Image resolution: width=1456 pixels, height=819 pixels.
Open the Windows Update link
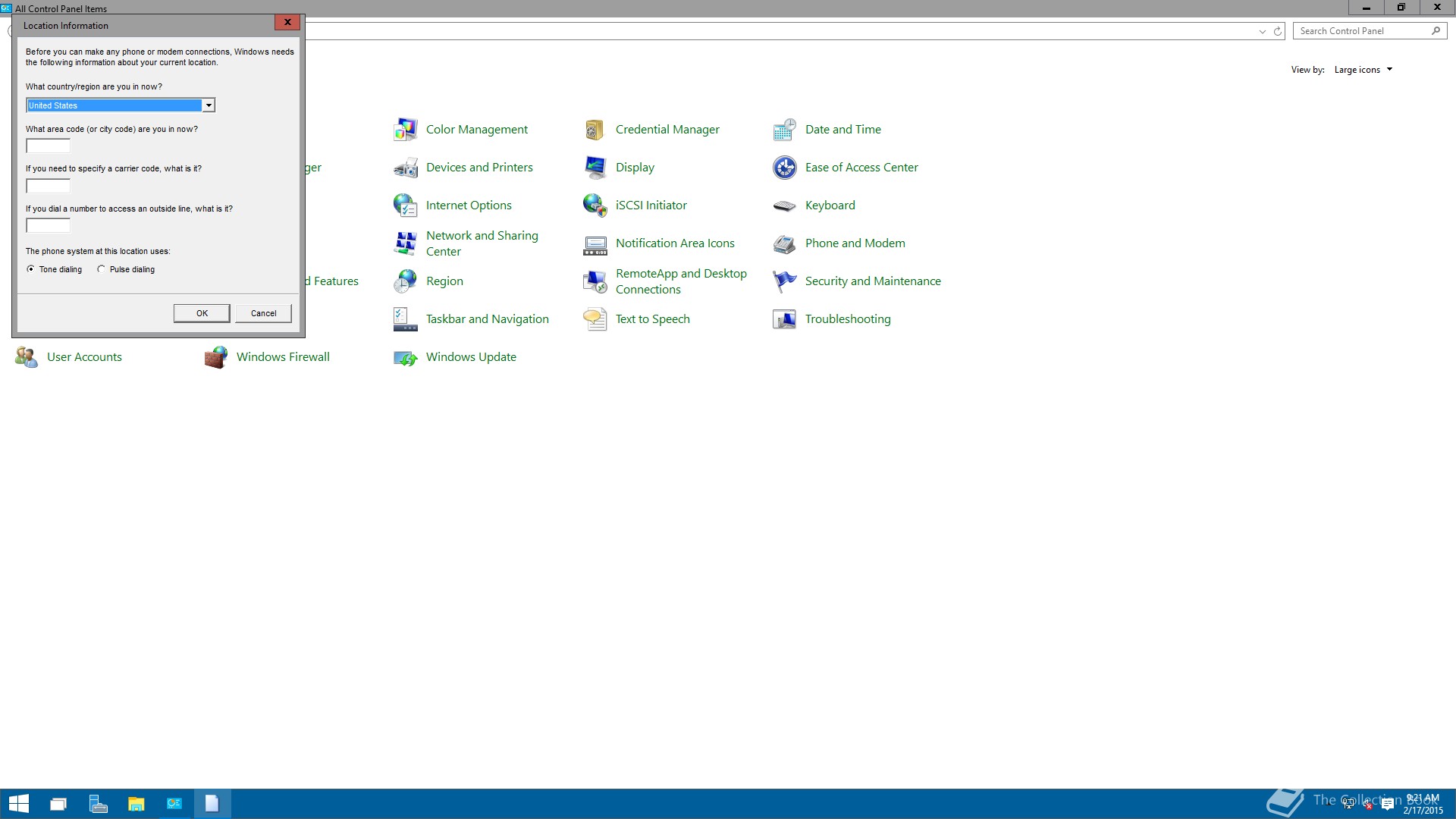pyautogui.click(x=471, y=357)
